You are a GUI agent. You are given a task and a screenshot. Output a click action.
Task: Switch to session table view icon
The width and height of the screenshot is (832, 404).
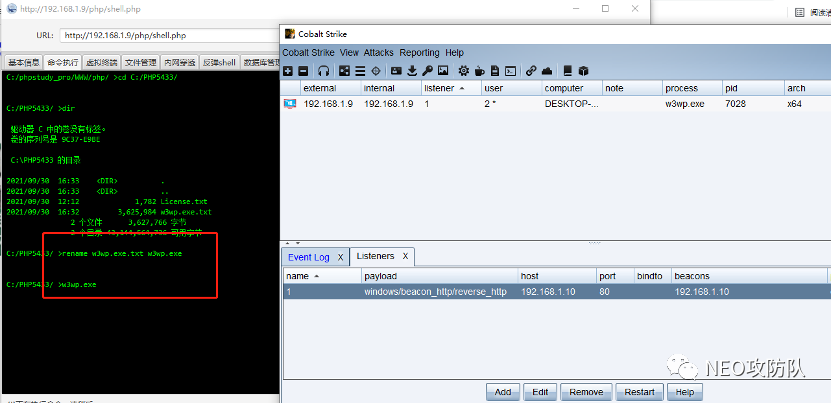pyautogui.click(x=359, y=71)
